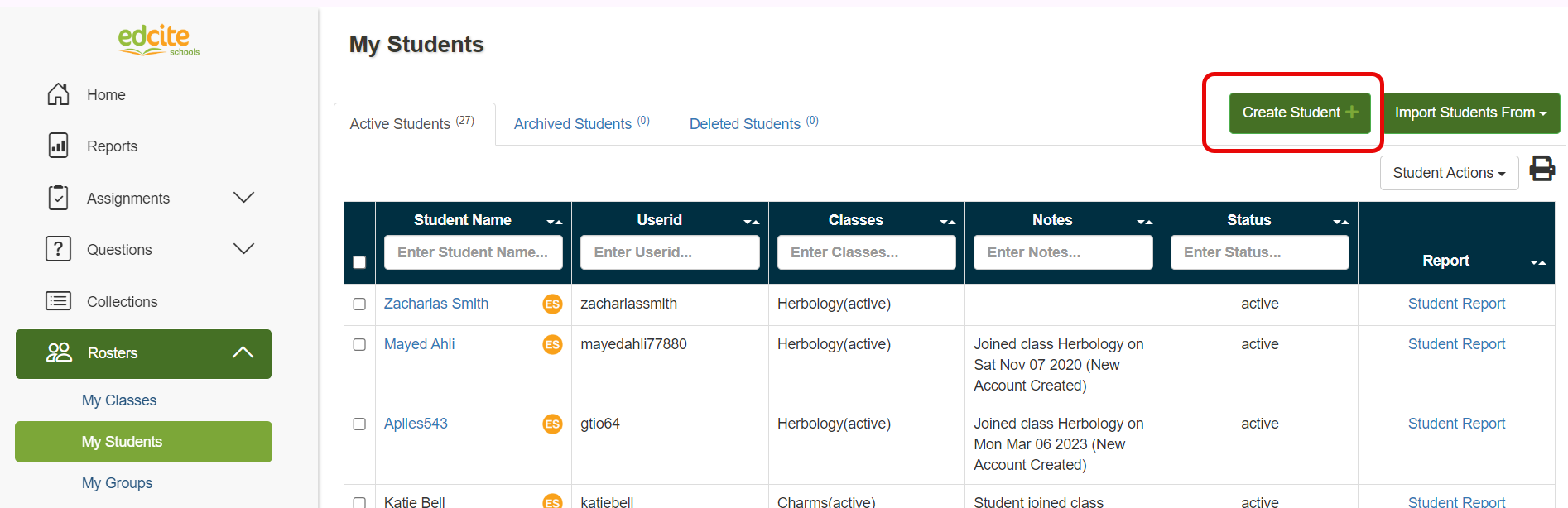Click the Create Student button
Viewport: 1568px width, 508px height.
1299,113
